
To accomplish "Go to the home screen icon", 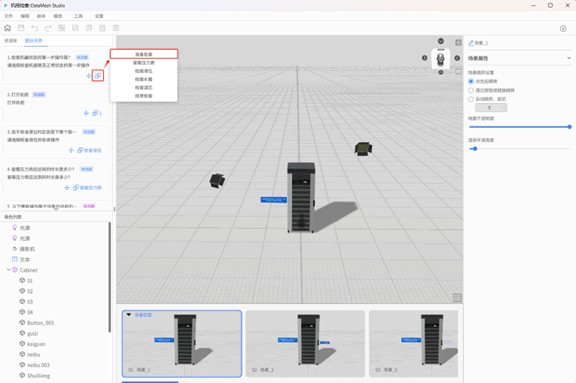I will (x=7, y=28).
